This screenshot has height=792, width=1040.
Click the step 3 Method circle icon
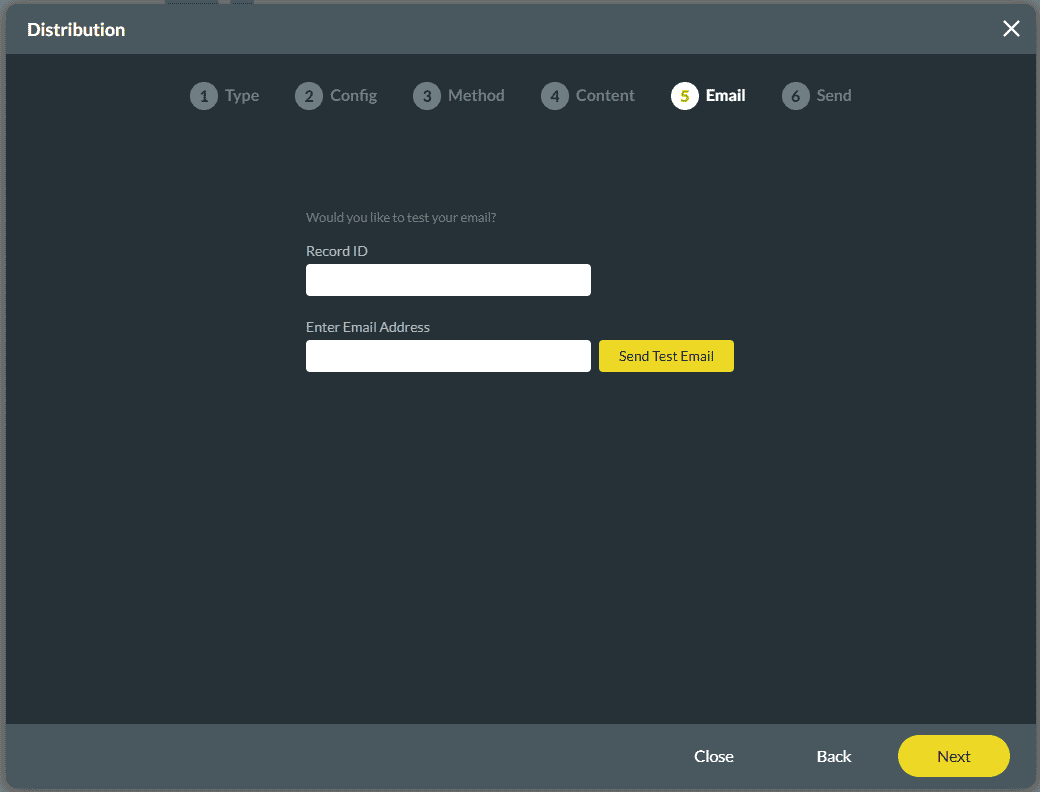click(427, 95)
